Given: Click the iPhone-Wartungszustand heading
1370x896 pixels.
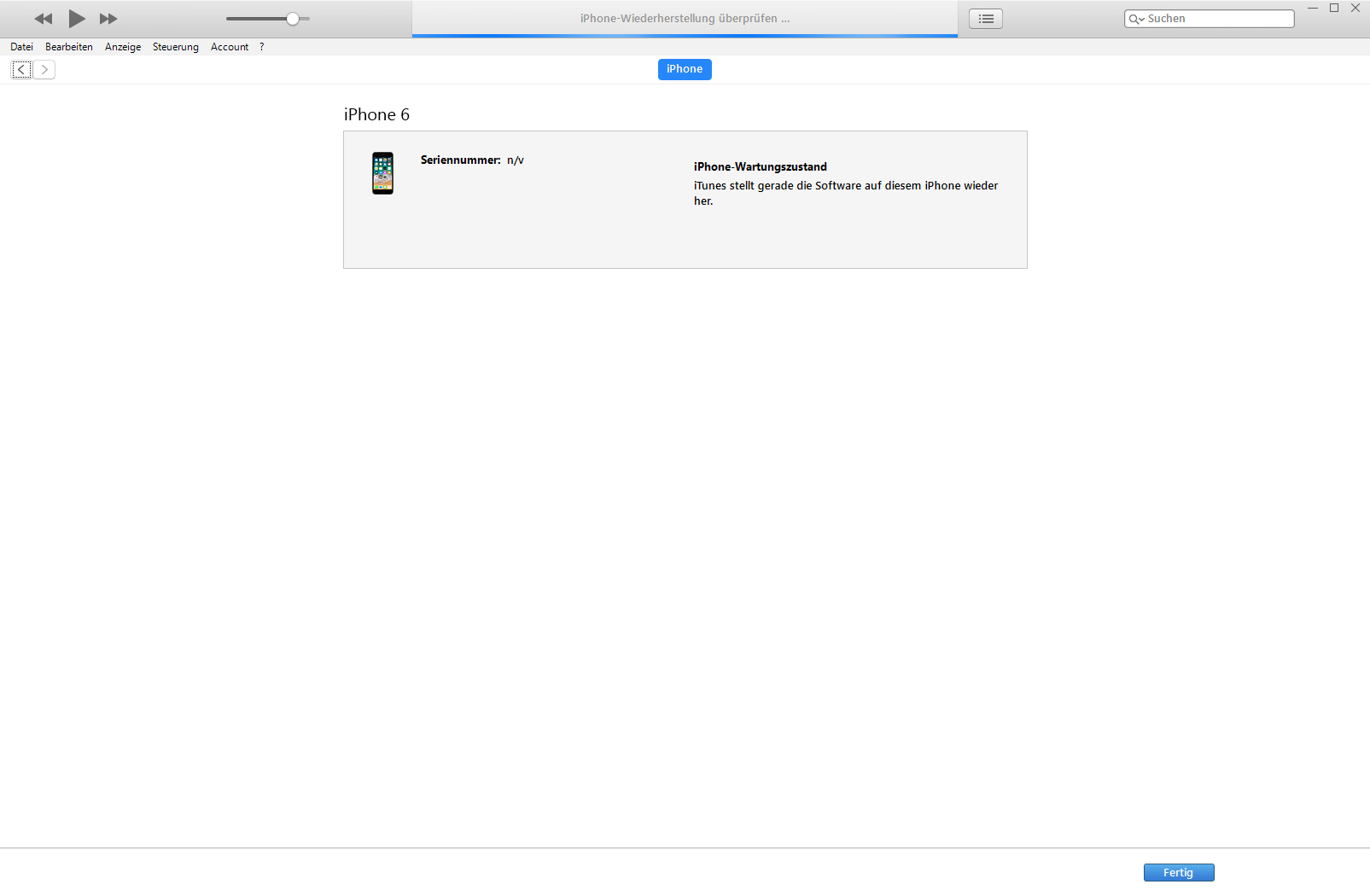Looking at the screenshot, I should 761,167.
